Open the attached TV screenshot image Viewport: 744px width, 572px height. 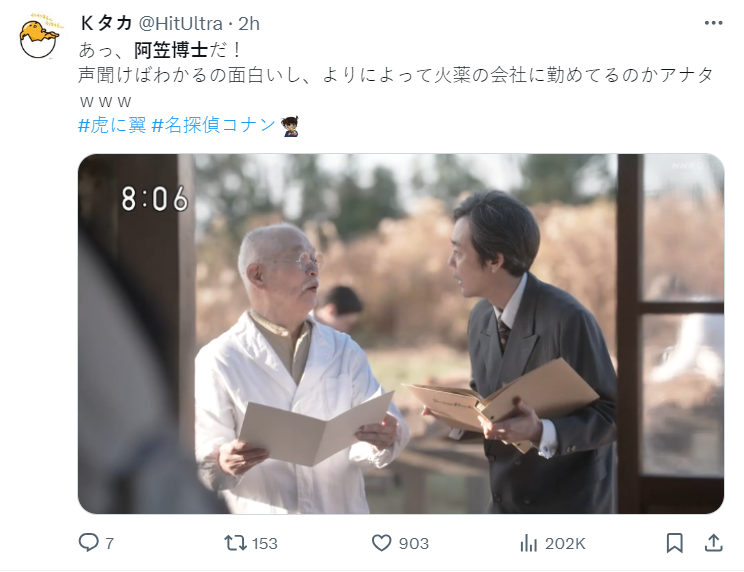401,333
